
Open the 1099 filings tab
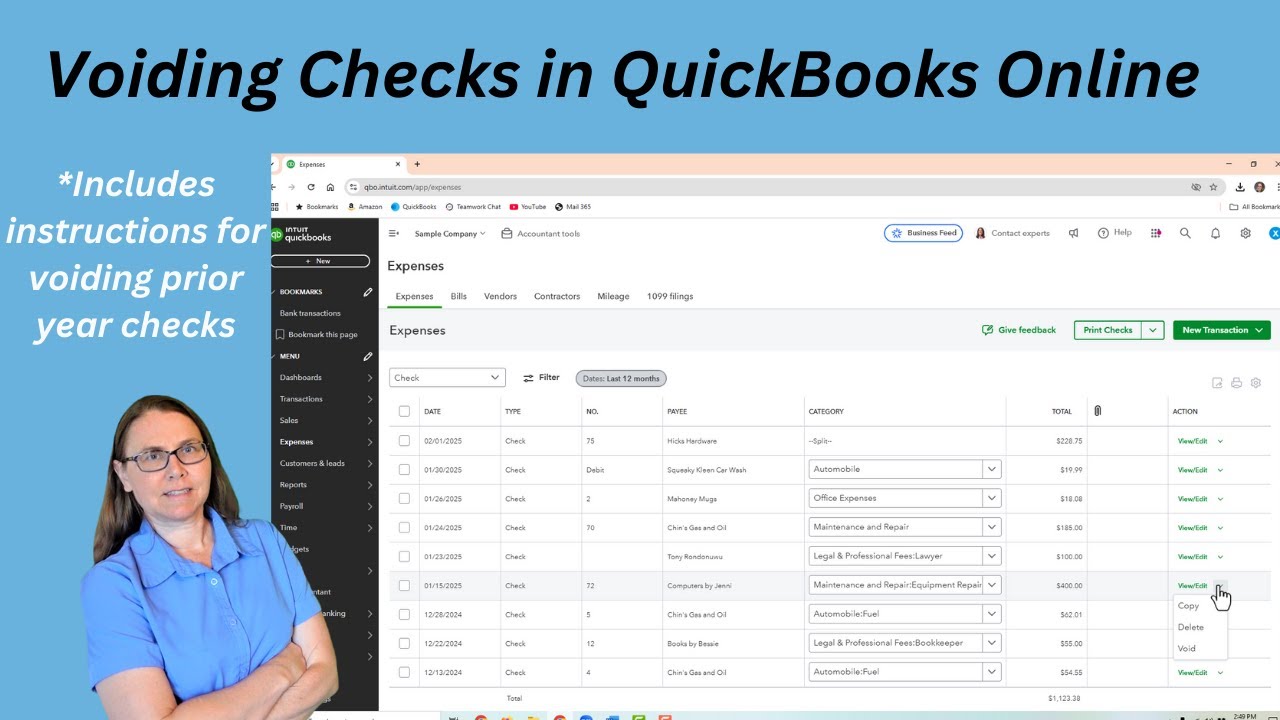pos(670,296)
